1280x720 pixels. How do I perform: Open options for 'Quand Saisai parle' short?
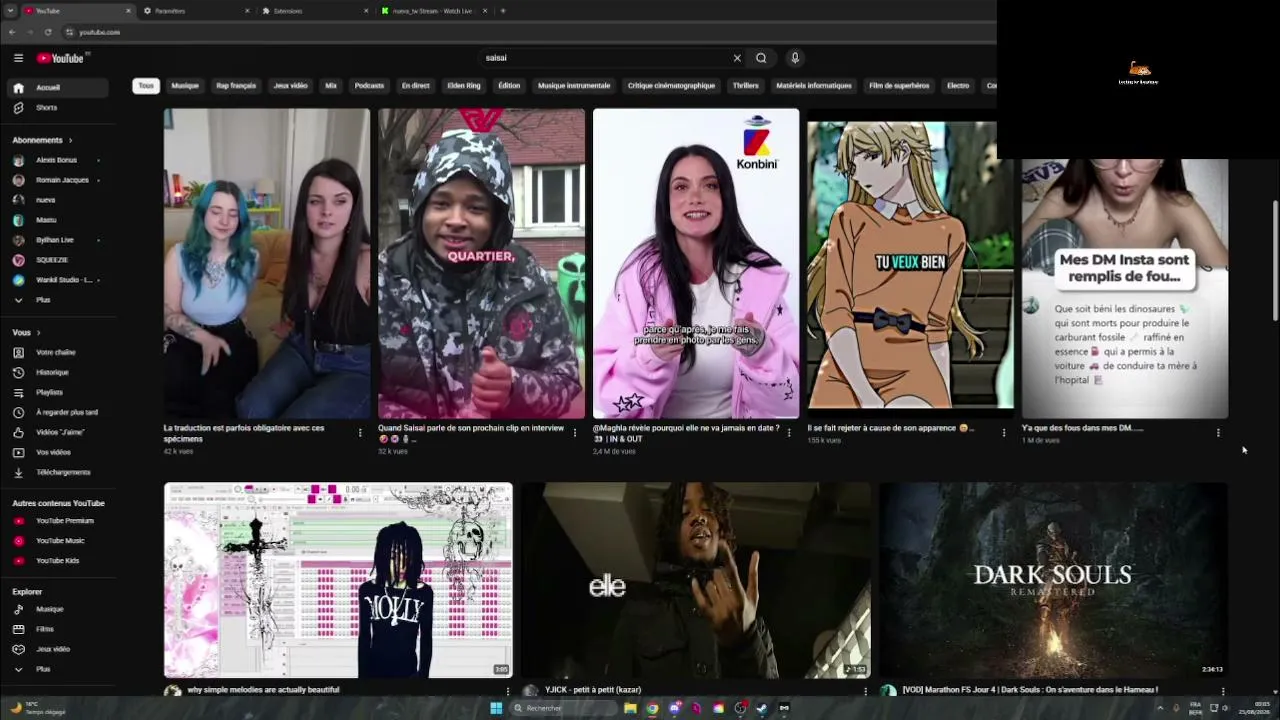pos(574,433)
